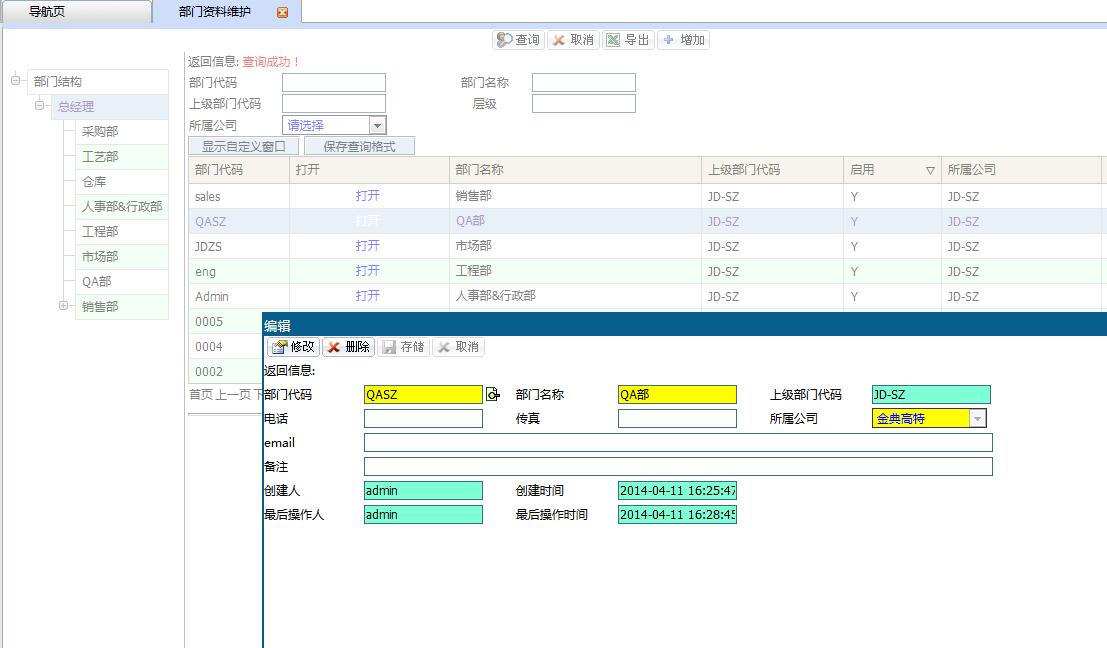Select the 部门资料维护 tab
Viewport: 1107px width, 648px height.
215,12
